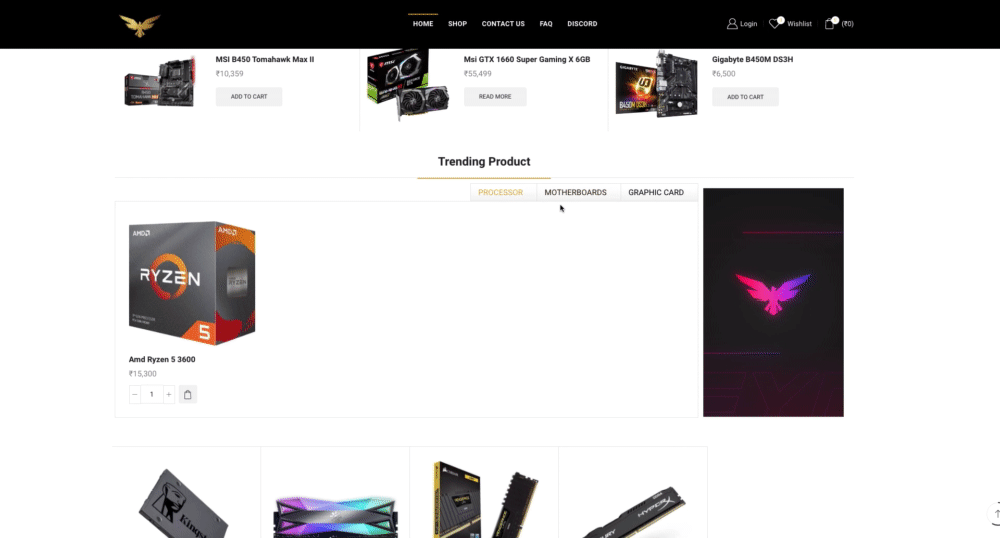The image size is (1000, 538).
Task: Click the golden eagle site logo
Action: click(x=139, y=25)
